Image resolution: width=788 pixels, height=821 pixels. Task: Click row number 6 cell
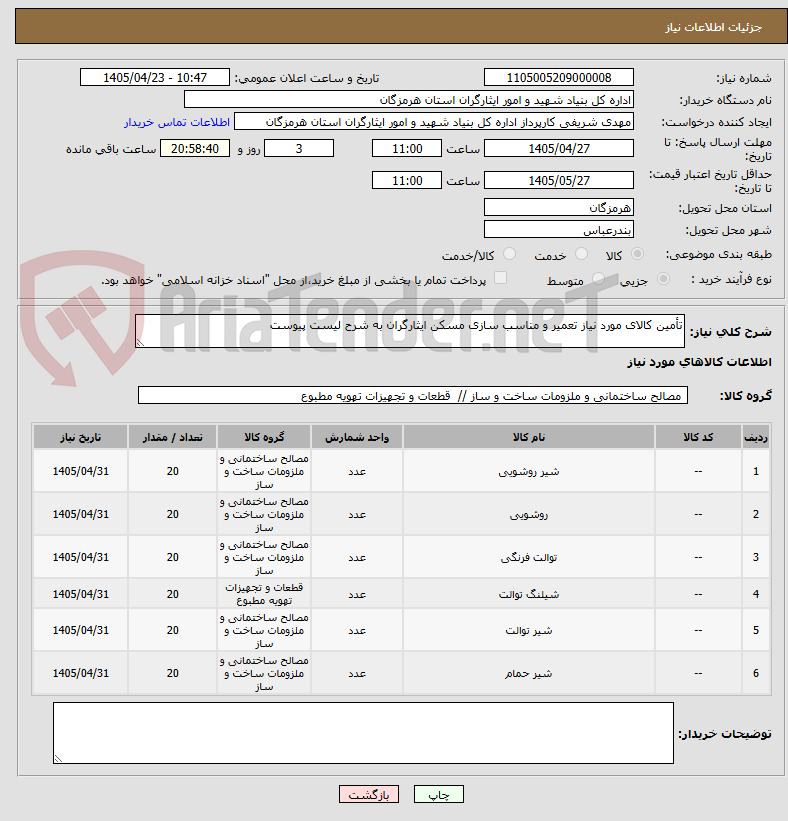tap(756, 673)
